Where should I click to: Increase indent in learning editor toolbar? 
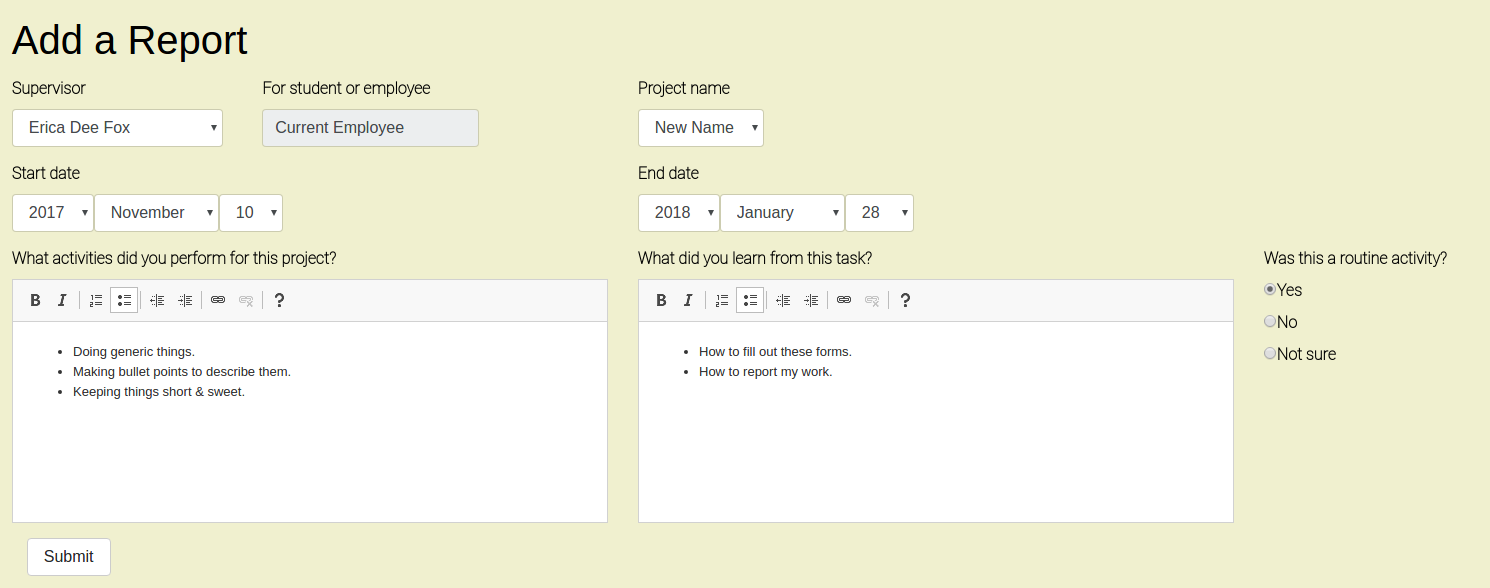(x=811, y=300)
